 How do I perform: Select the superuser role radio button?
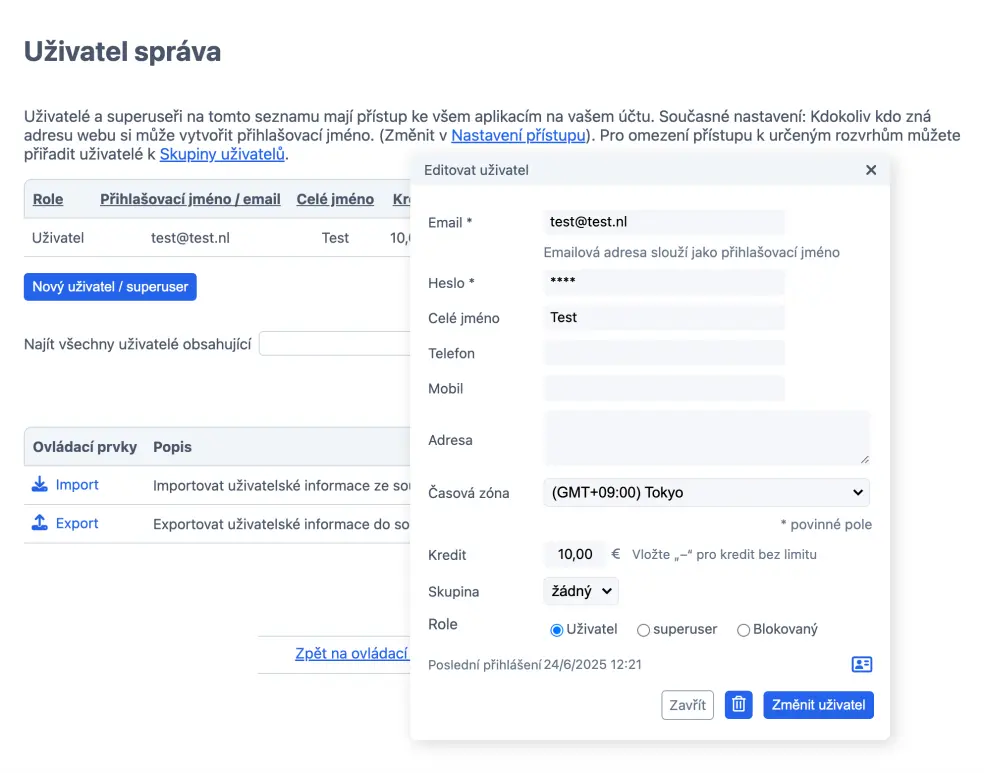(x=644, y=630)
